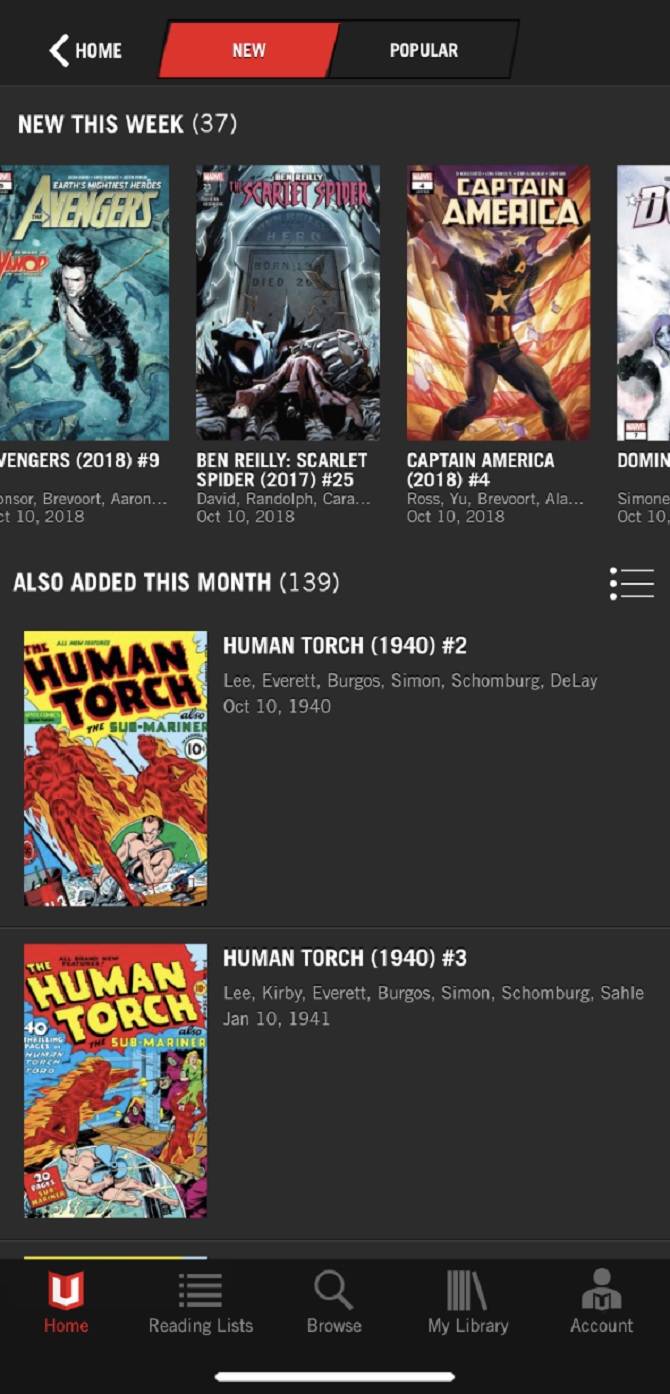Open Human Torch (1940) #2 cover image
670x1394 pixels.
tap(116, 768)
